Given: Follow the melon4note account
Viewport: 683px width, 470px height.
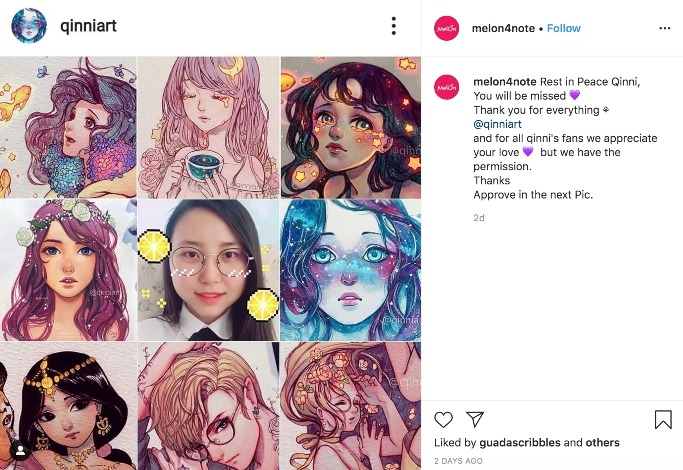Looking at the screenshot, I should click(x=564, y=28).
